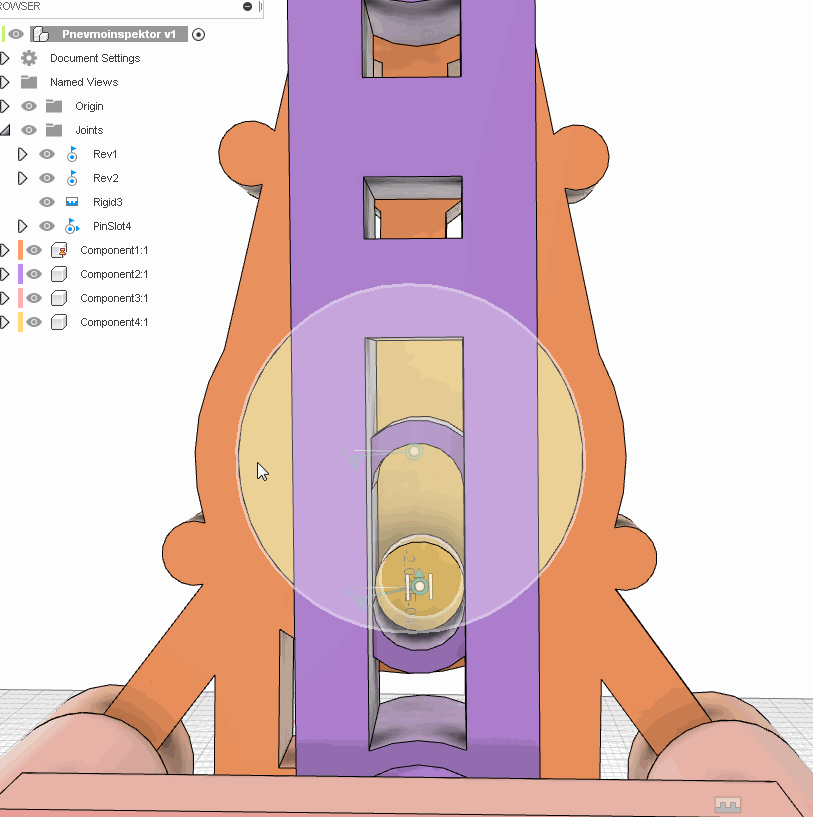Select the PinSlot4 joint label
Image resolution: width=813 pixels, height=817 pixels.
tap(112, 226)
